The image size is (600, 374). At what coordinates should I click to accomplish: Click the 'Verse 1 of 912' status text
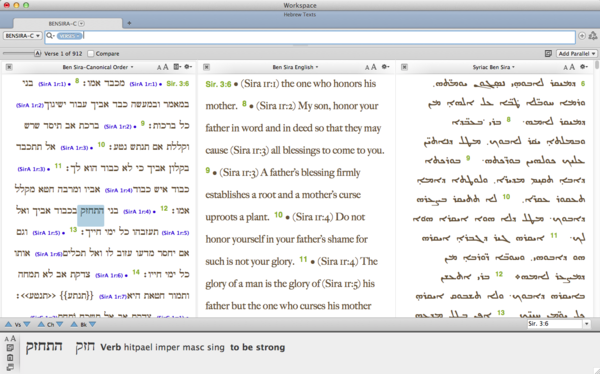pos(63,54)
